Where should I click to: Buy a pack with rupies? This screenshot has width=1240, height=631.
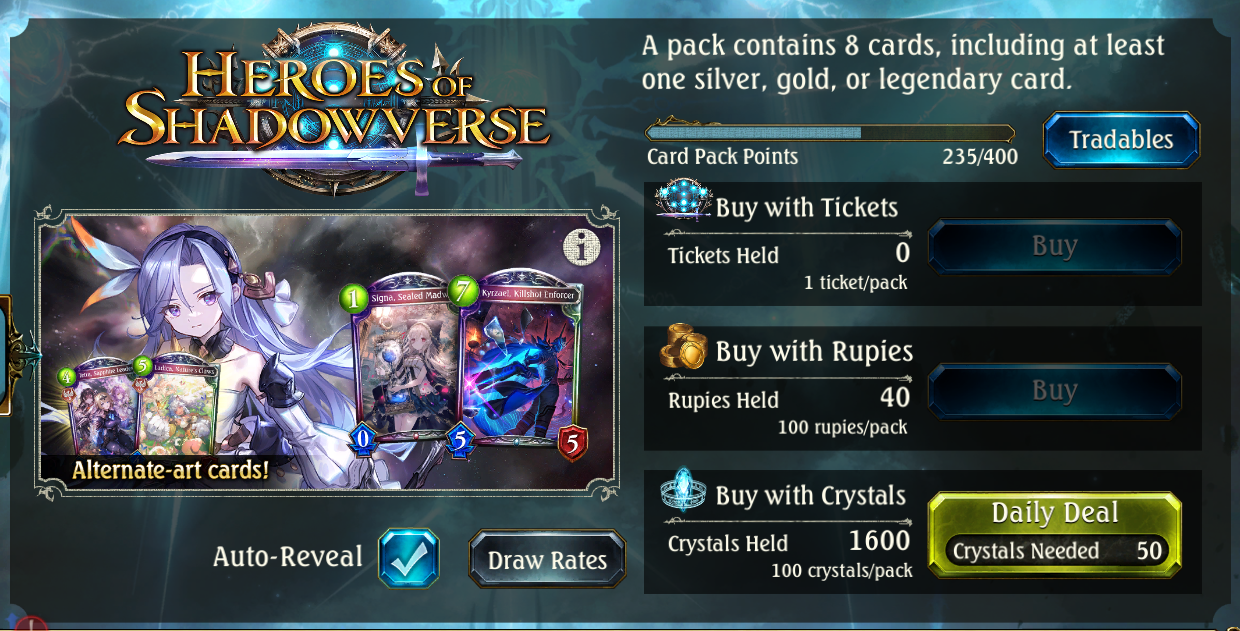click(1054, 390)
